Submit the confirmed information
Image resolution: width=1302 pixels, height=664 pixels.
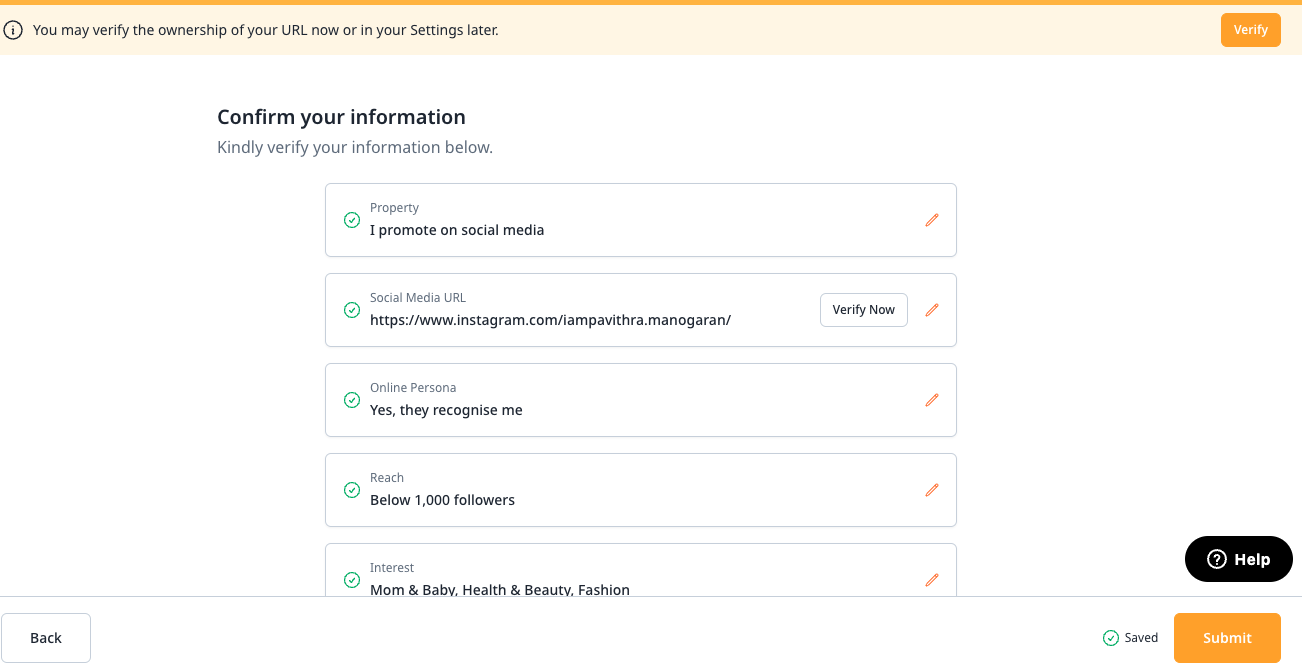pyautogui.click(x=1227, y=638)
